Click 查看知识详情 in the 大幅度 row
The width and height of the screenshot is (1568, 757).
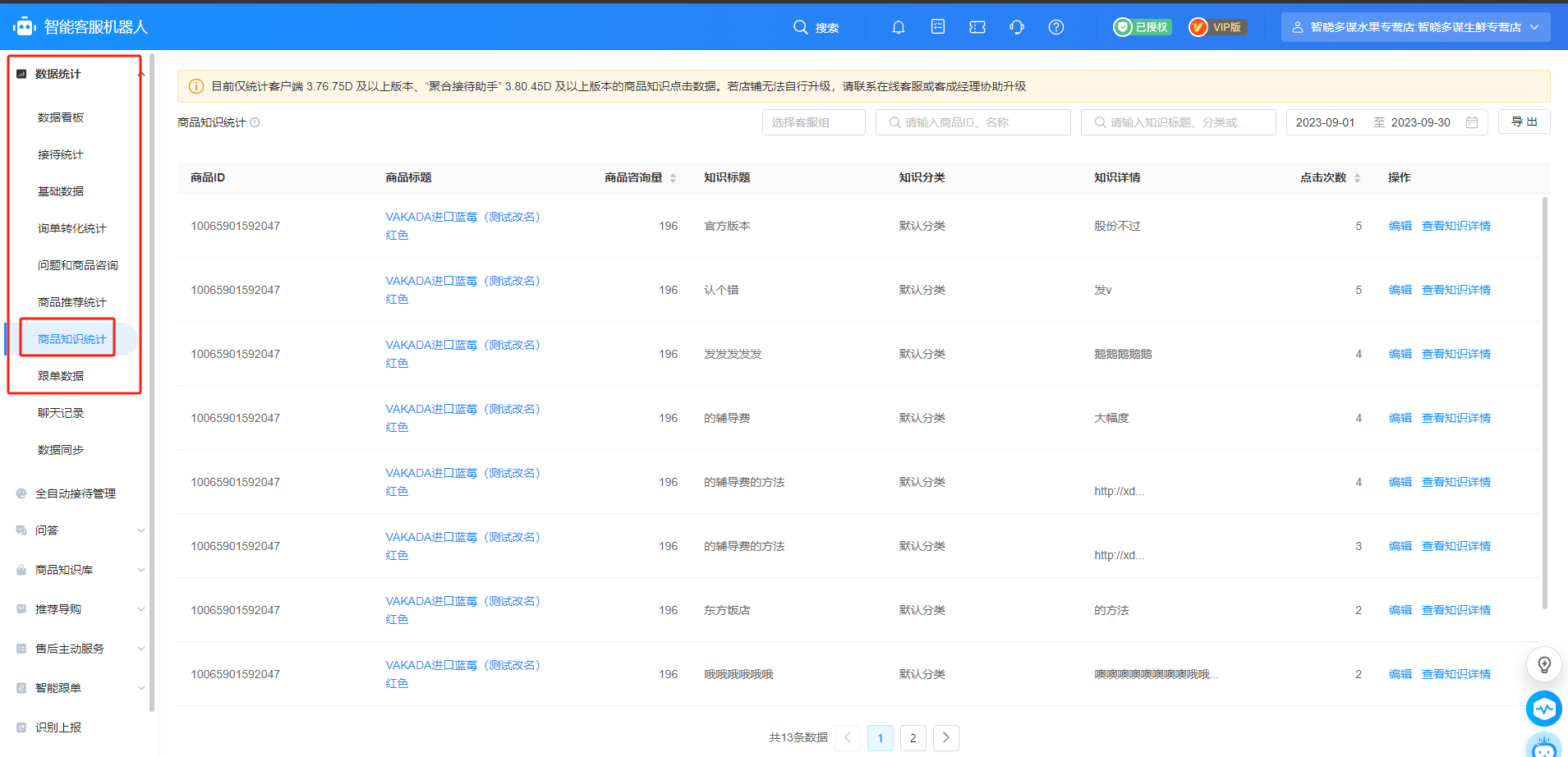(1456, 418)
